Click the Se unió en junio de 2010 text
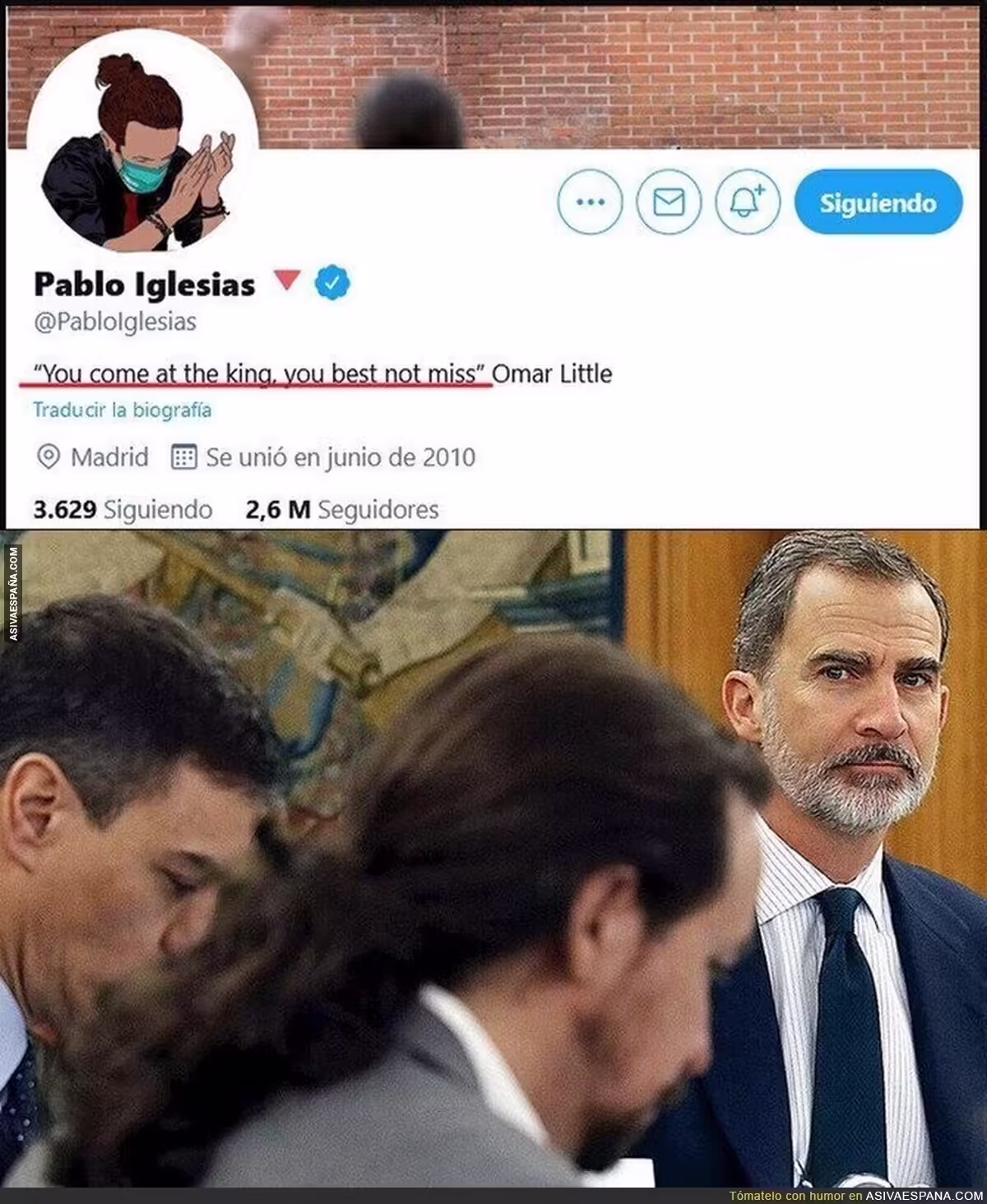987x1204 pixels. 341,457
